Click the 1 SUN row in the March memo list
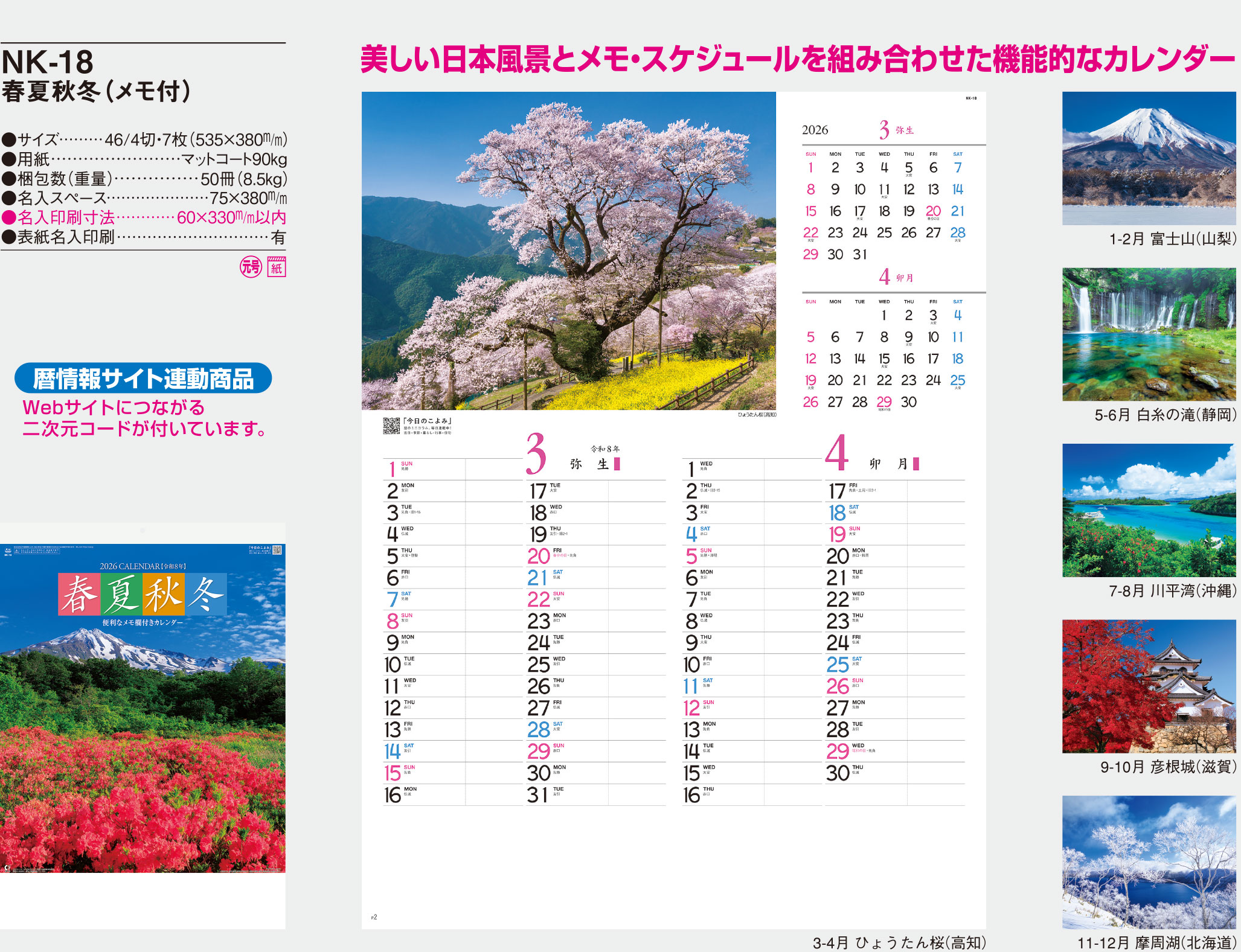The width and height of the screenshot is (1241, 952). pos(453,469)
